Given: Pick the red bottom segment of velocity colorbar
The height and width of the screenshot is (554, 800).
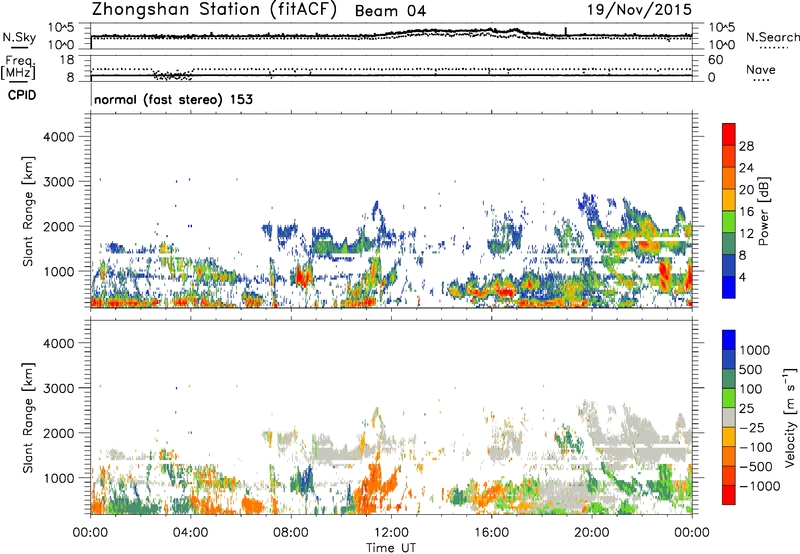Looking at the screenshot, I should pyautogui.click(x=729, y=495).
